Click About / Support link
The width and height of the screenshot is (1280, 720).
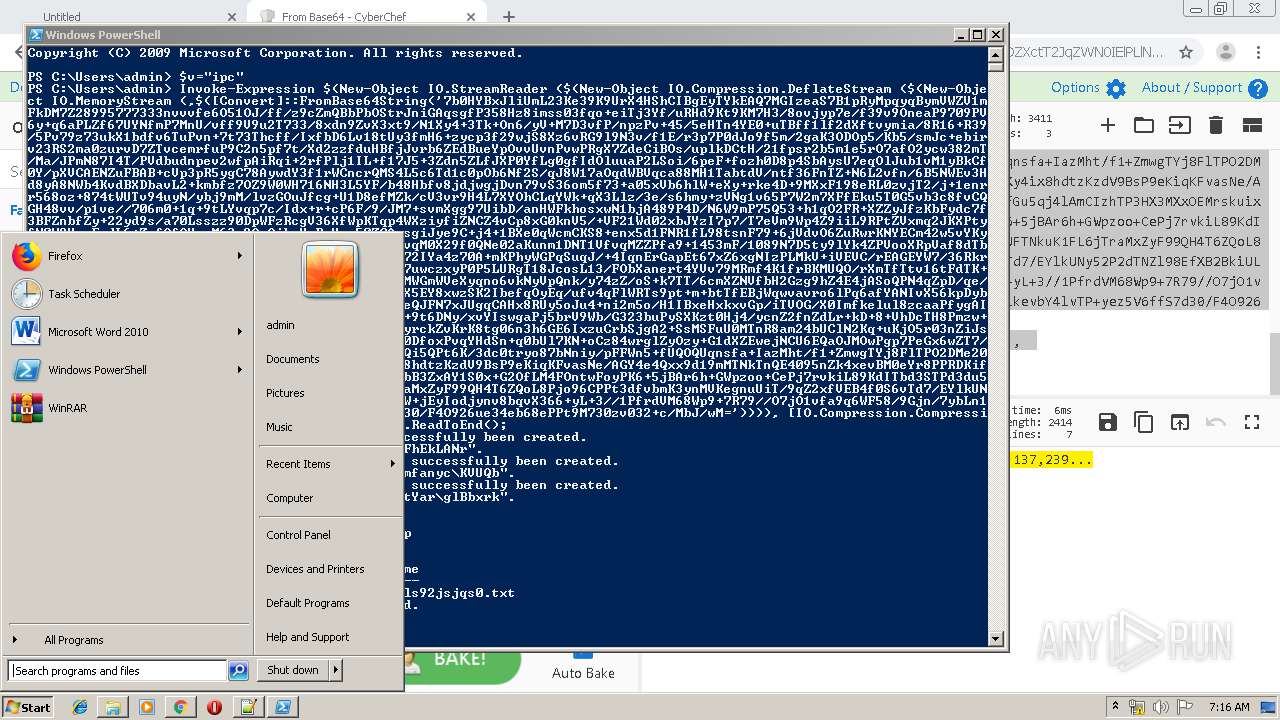click(x=1192, y=88)
